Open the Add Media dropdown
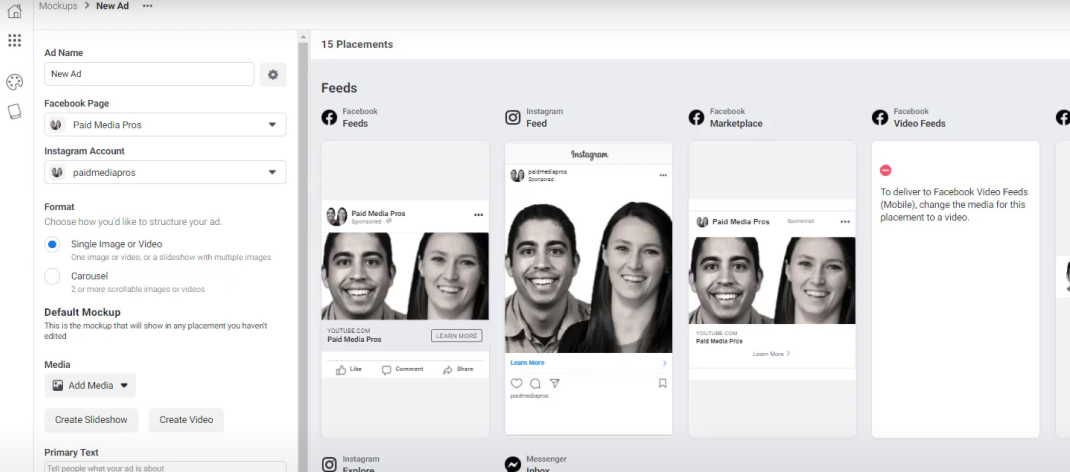 pos(90,385)
